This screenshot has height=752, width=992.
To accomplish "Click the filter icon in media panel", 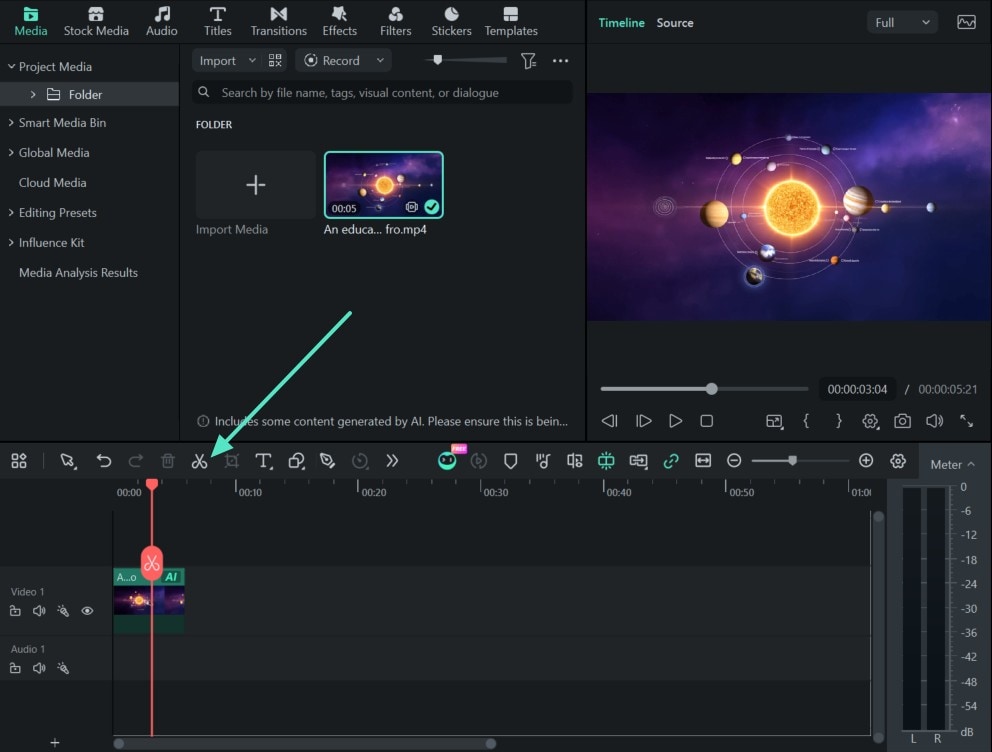I will (528, 61).
